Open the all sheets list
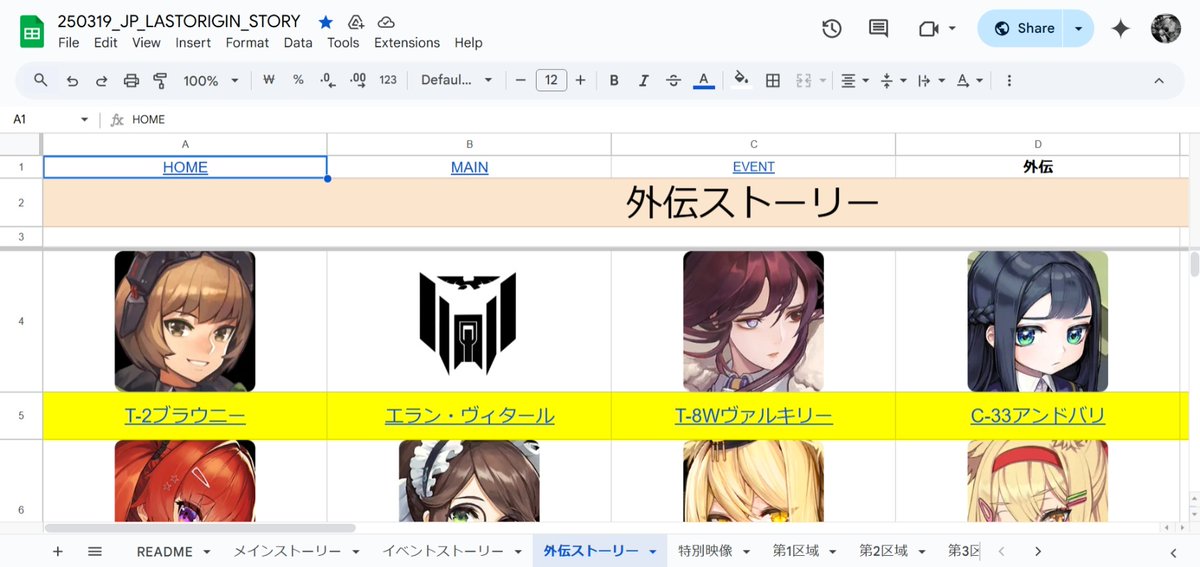 point(95,551)
